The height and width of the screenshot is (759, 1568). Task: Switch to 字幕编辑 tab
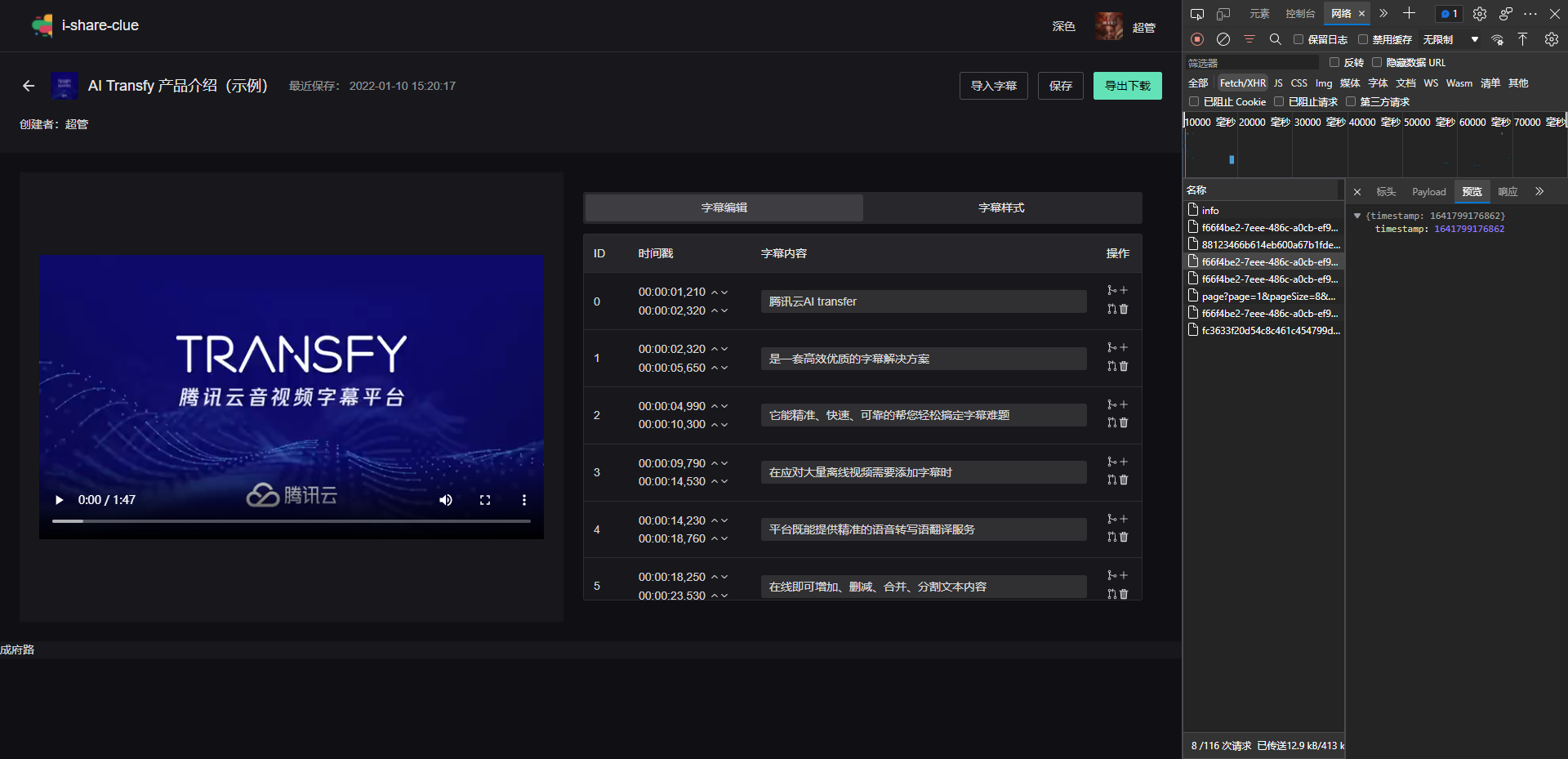coord(724,208)
